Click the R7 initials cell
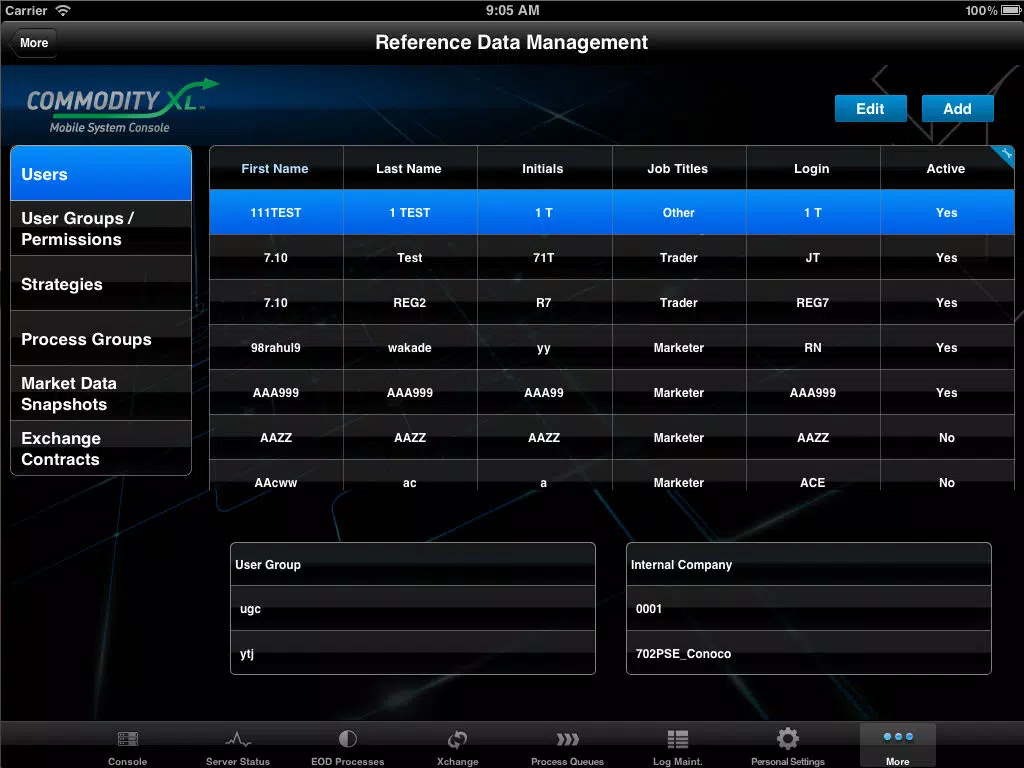Viewport: 1024px width, 768px height. coord(544,302)
